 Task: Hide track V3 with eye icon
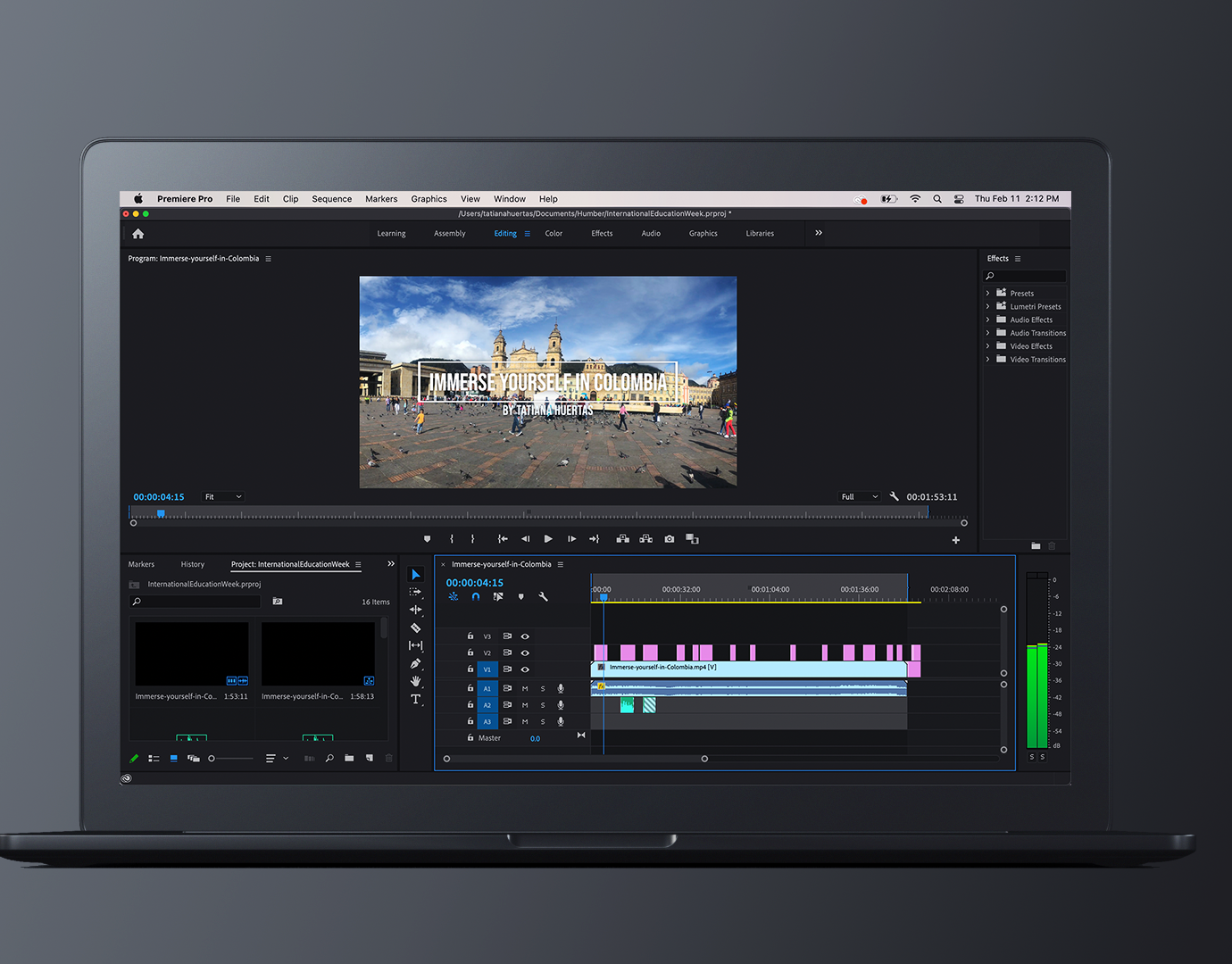pos(525,636)
